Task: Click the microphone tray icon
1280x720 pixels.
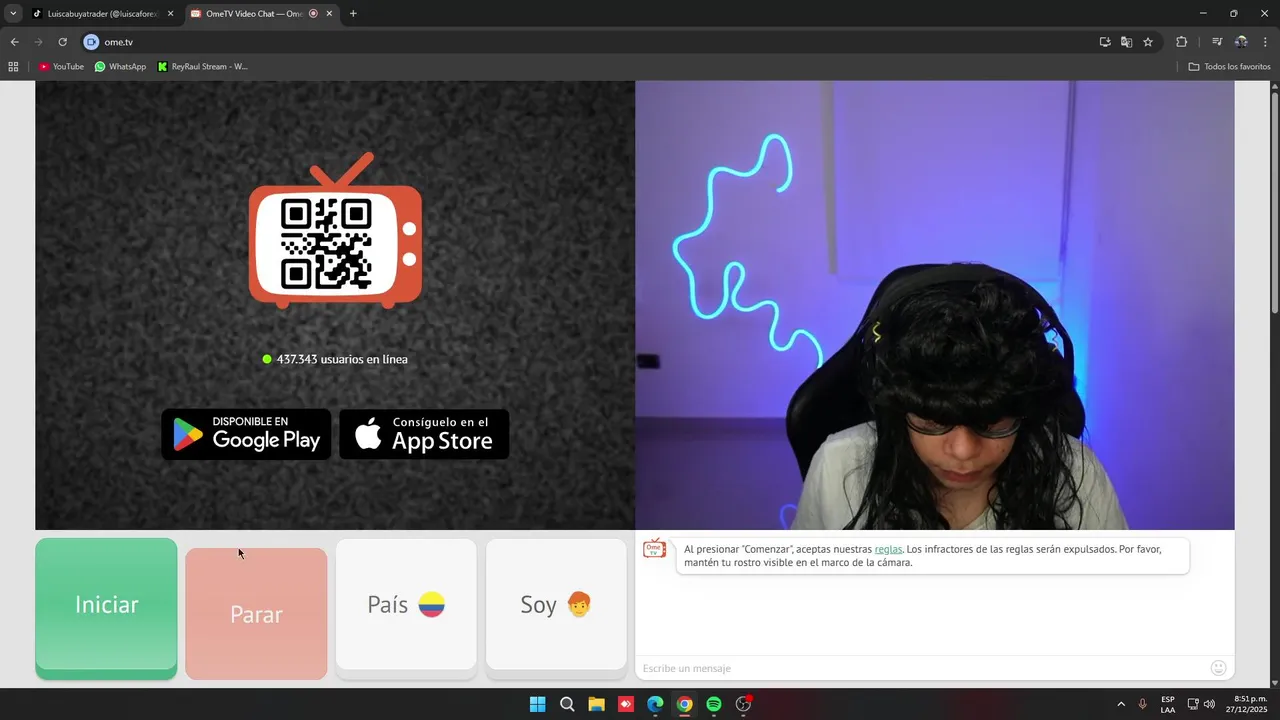Action: (1143, 704)
